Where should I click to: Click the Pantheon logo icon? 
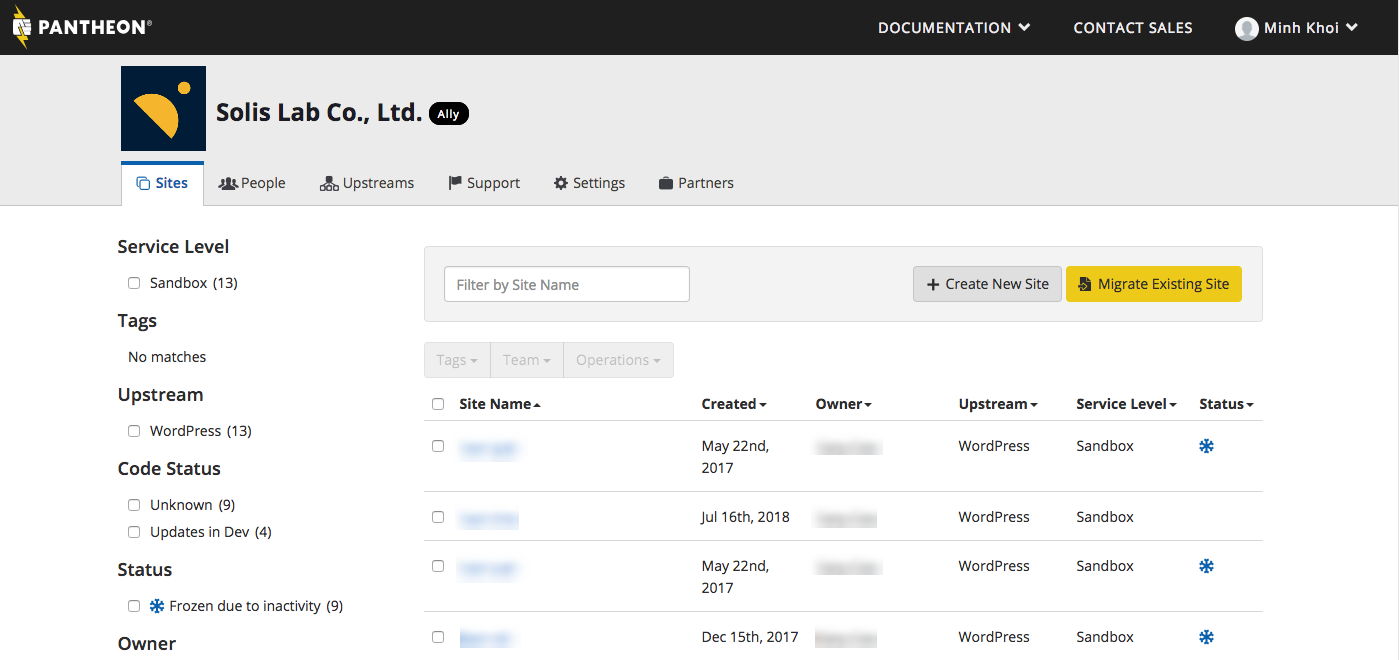click(22, 27)
